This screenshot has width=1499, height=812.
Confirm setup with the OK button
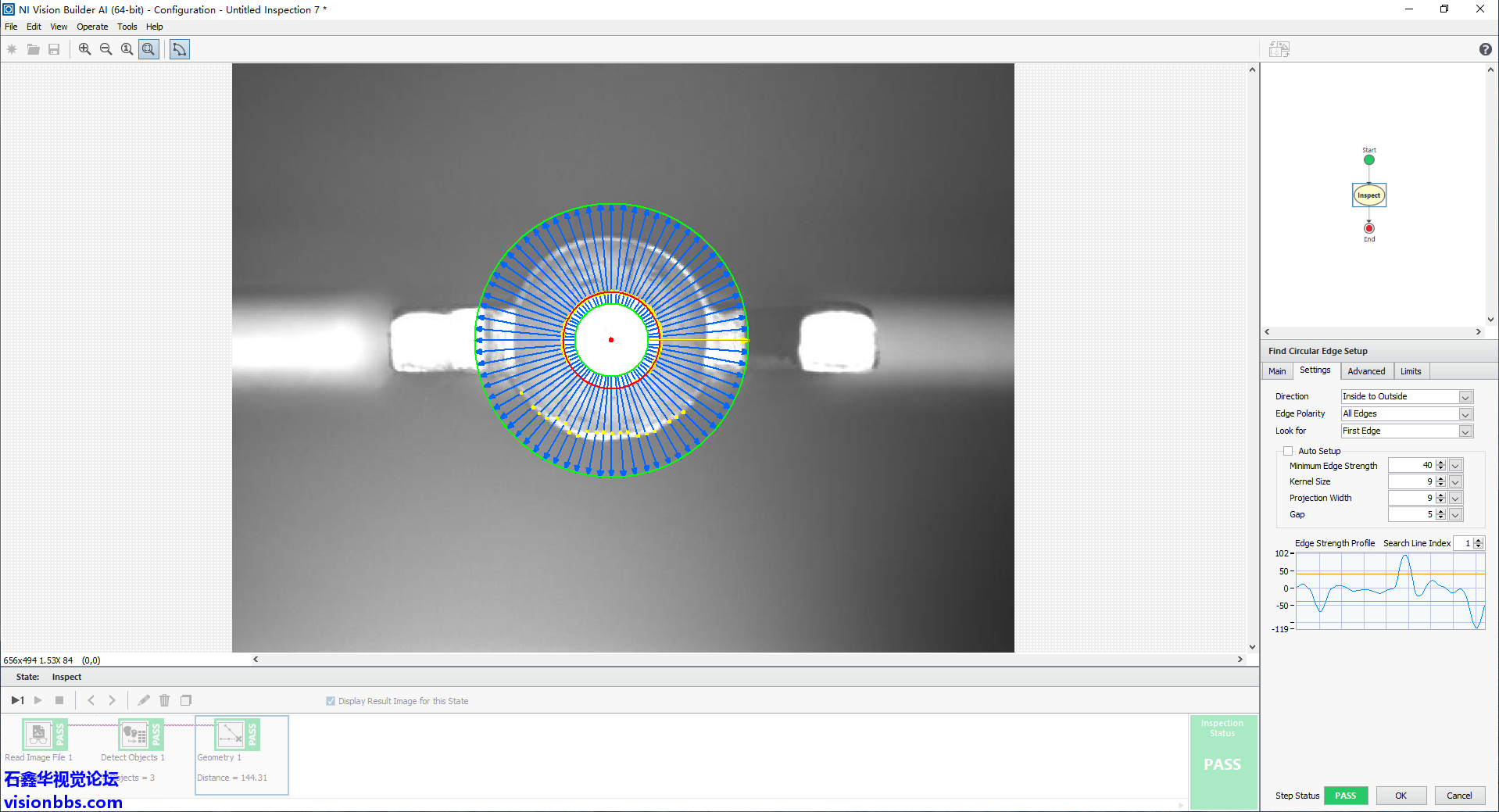tap(1401, 796)
